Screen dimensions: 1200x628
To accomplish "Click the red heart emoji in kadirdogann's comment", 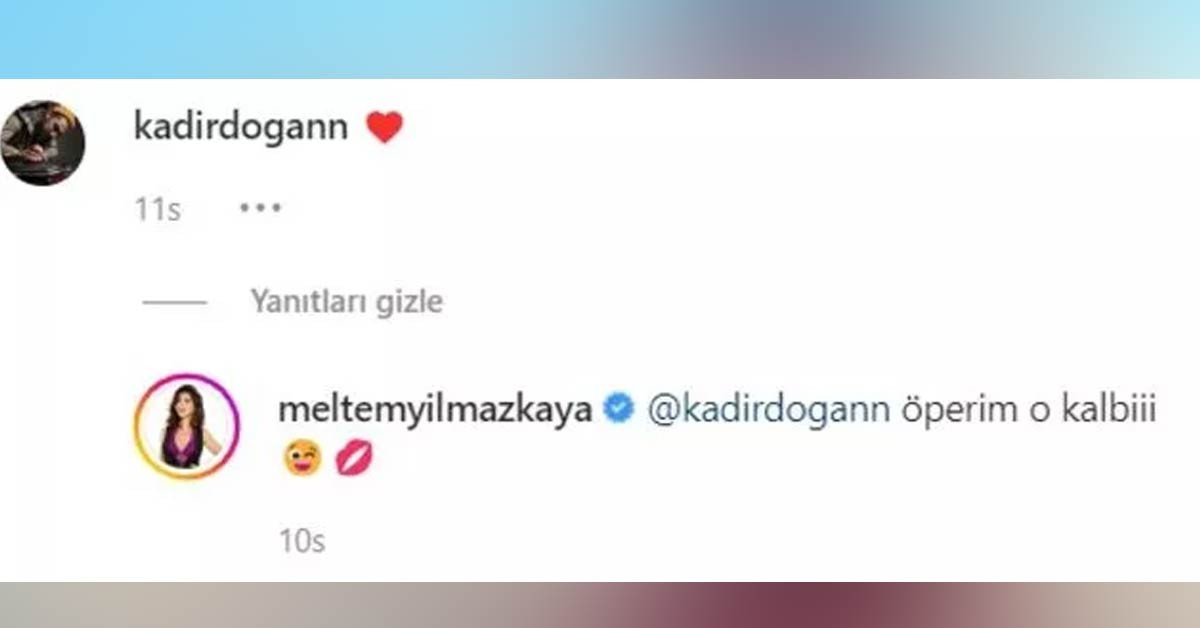I will (384, 128).
